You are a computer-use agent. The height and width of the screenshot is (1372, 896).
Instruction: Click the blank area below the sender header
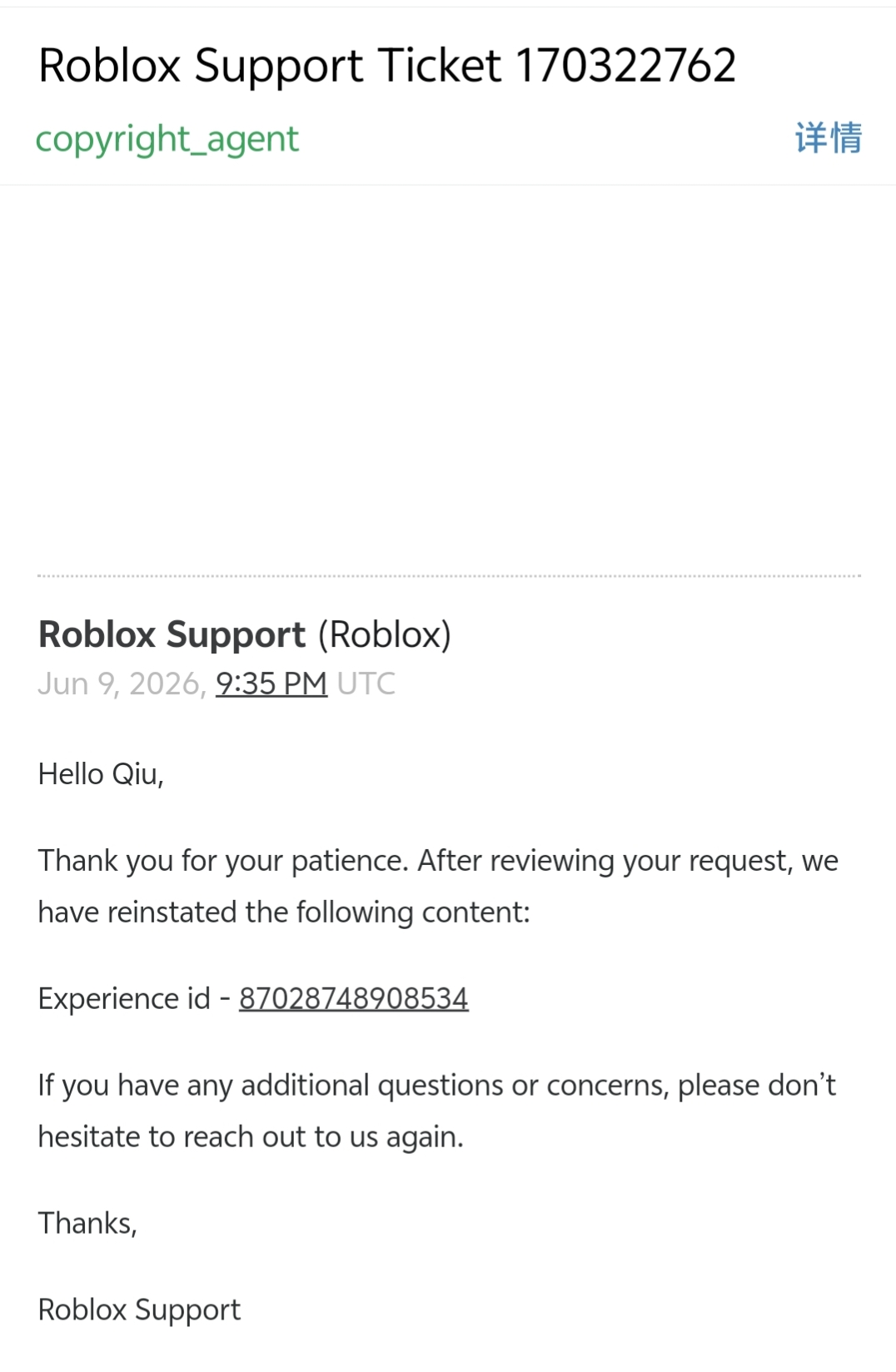pyautogui.click(x=448, y=379)
